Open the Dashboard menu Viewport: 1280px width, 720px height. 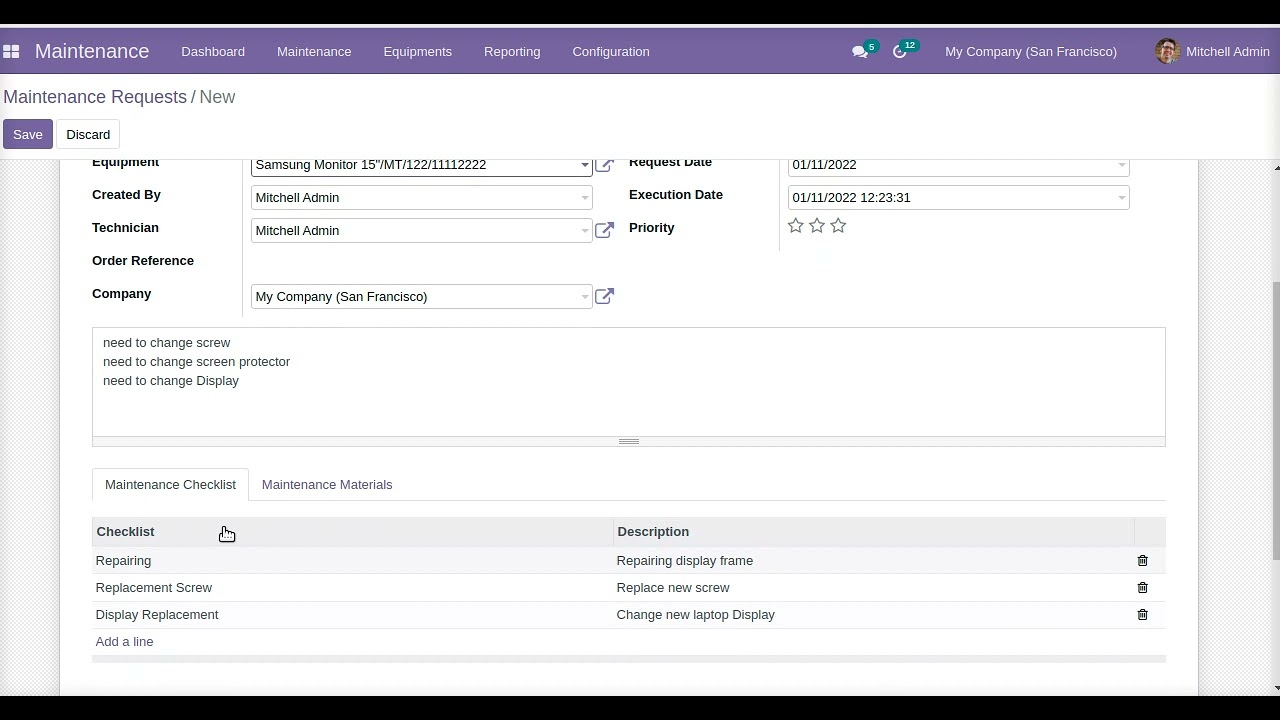[213, 51]
